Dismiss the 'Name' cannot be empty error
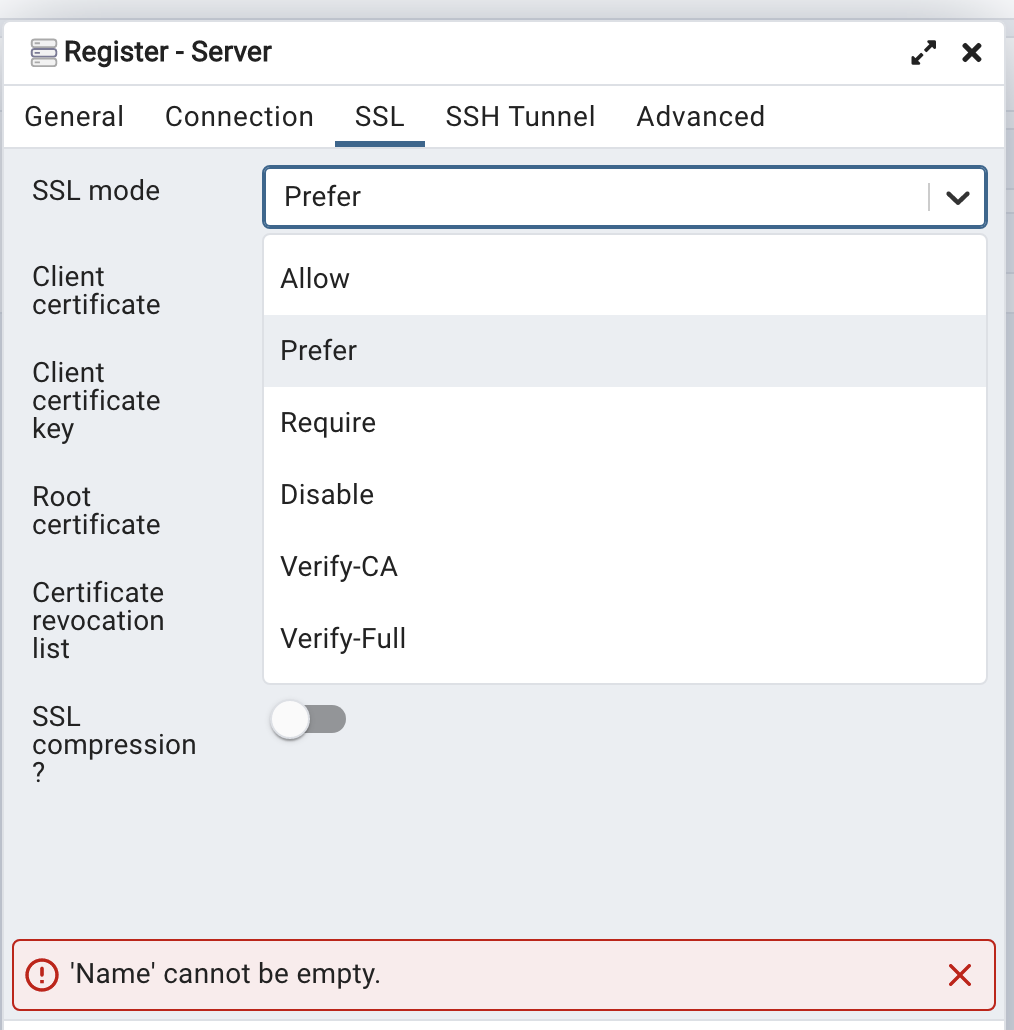Viewport: 1014px width, 1030px height. (959, 975)
